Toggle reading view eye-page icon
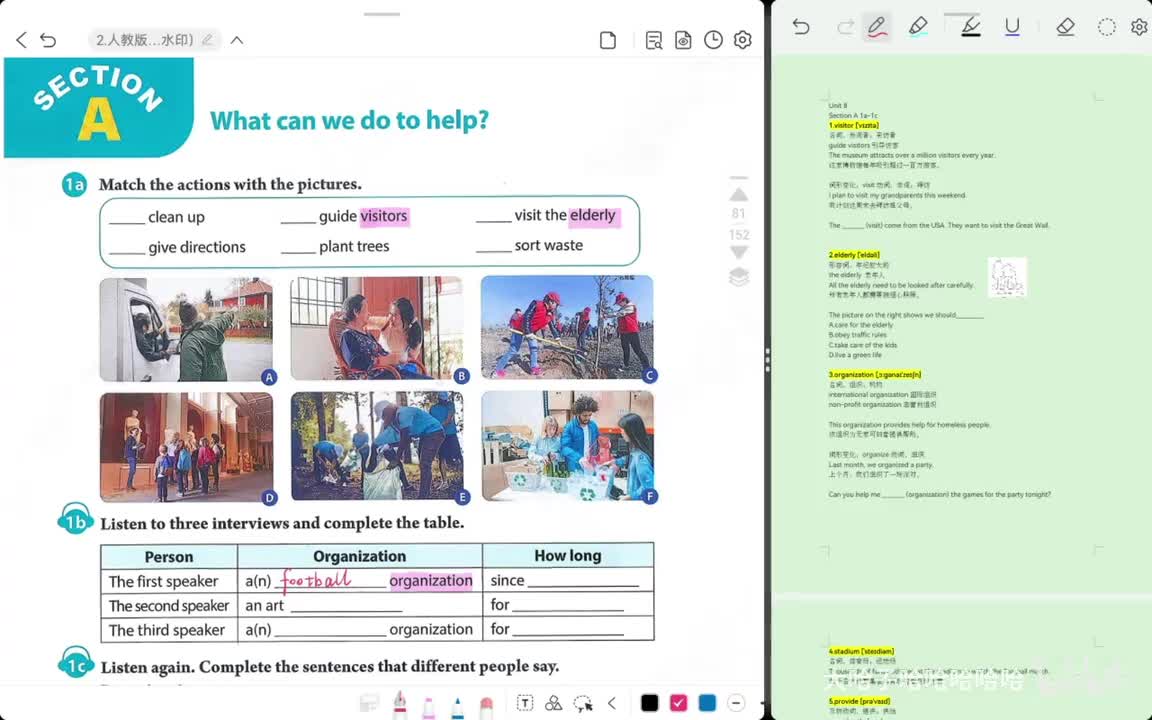This screenshot has width=1152, height=720. tap(683, 40)
